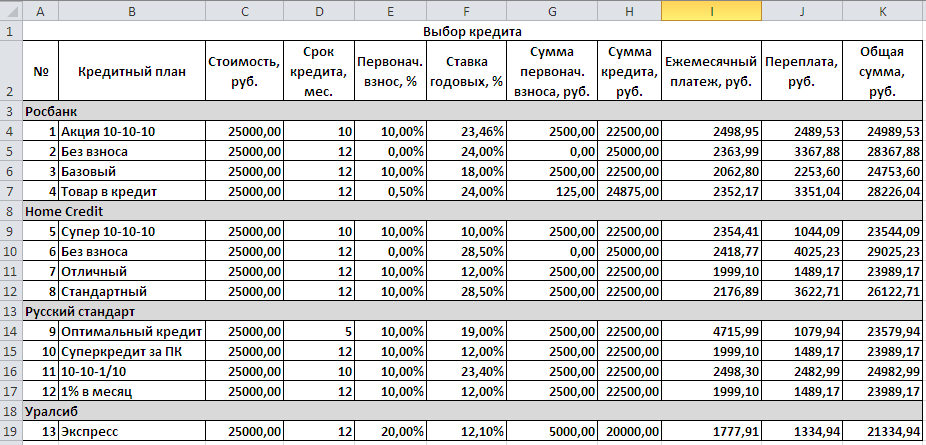Select cell 'Оптимальный кредит'
Image resolution: width=926 pixels, height=445 pixels.
pyautogui.click(x=131, y=332)
